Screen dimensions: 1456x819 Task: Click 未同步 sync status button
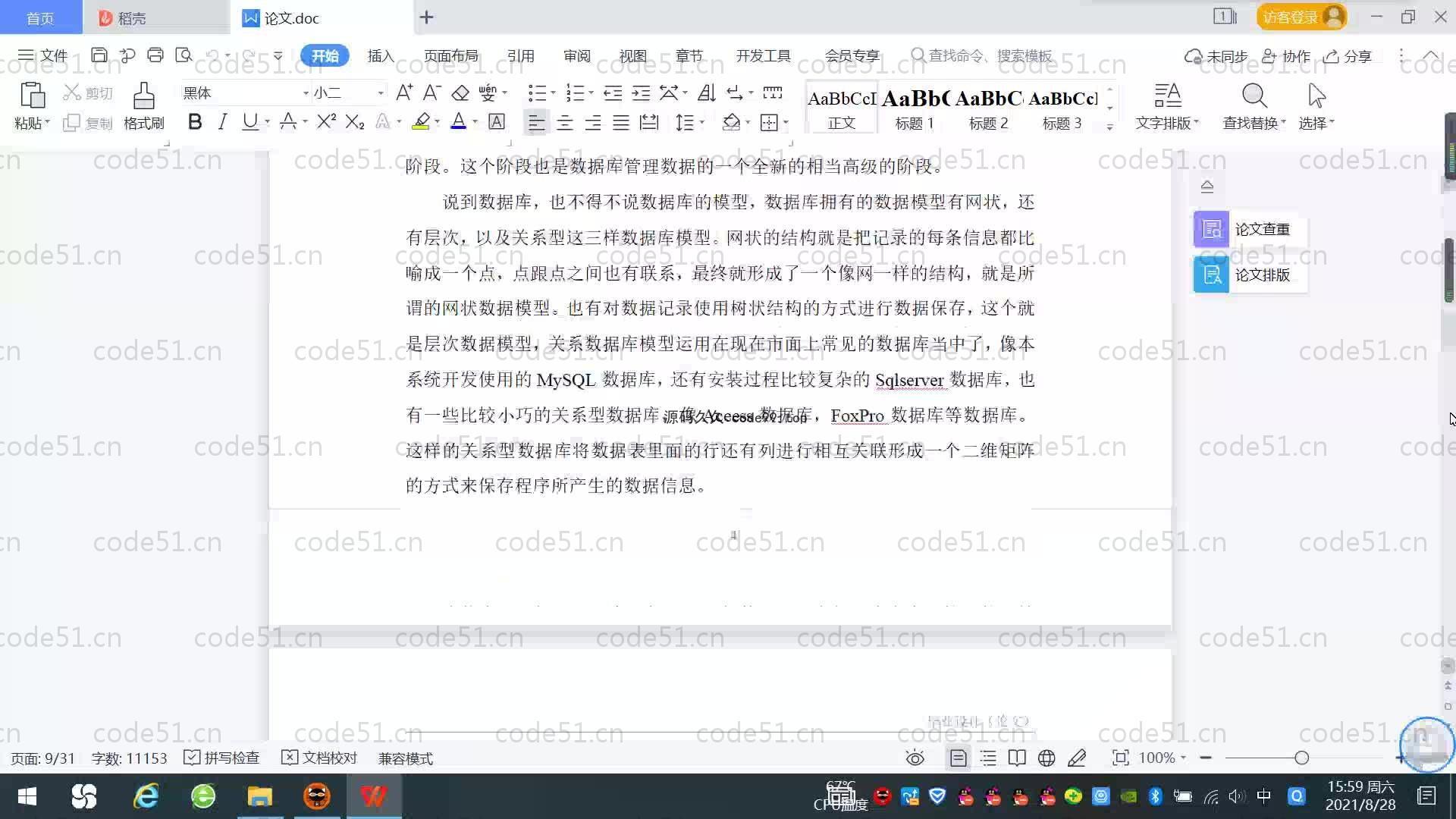coord(1216,56)
